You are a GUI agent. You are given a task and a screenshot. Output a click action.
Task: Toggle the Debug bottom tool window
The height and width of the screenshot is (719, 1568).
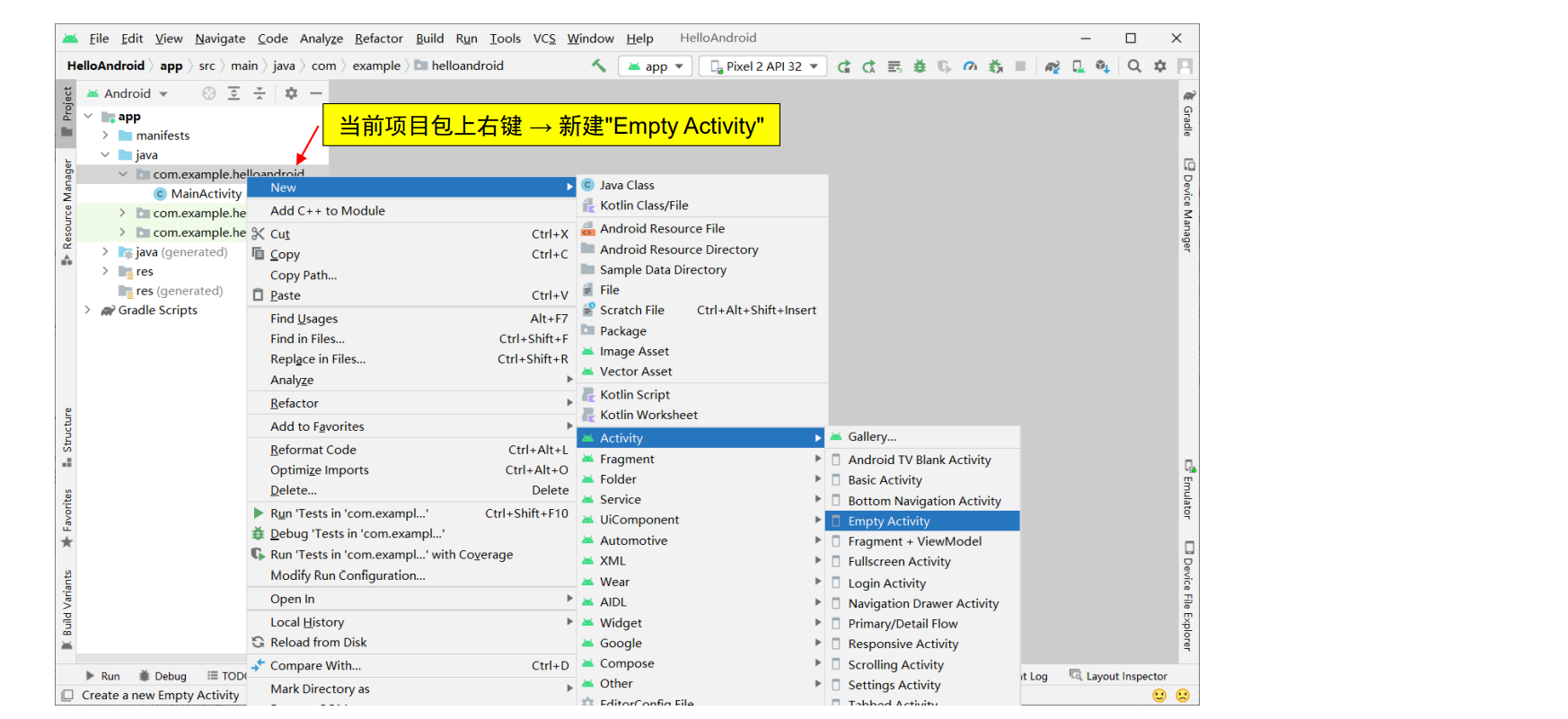pyautogui.click(x=163, y=676)
